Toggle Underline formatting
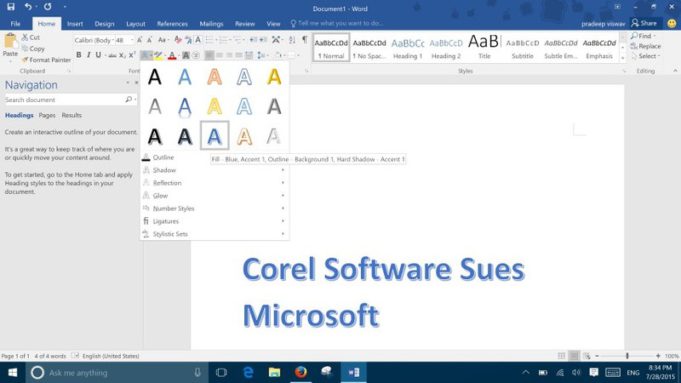Screen dimensions: 681x383 [x=99, y=55]
